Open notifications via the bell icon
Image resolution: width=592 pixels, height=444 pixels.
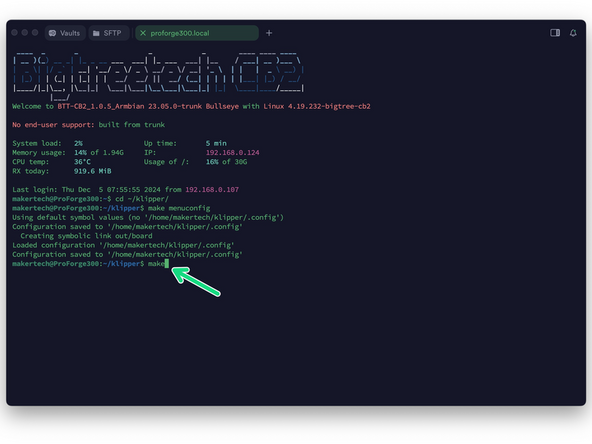(x=573, y=33)
